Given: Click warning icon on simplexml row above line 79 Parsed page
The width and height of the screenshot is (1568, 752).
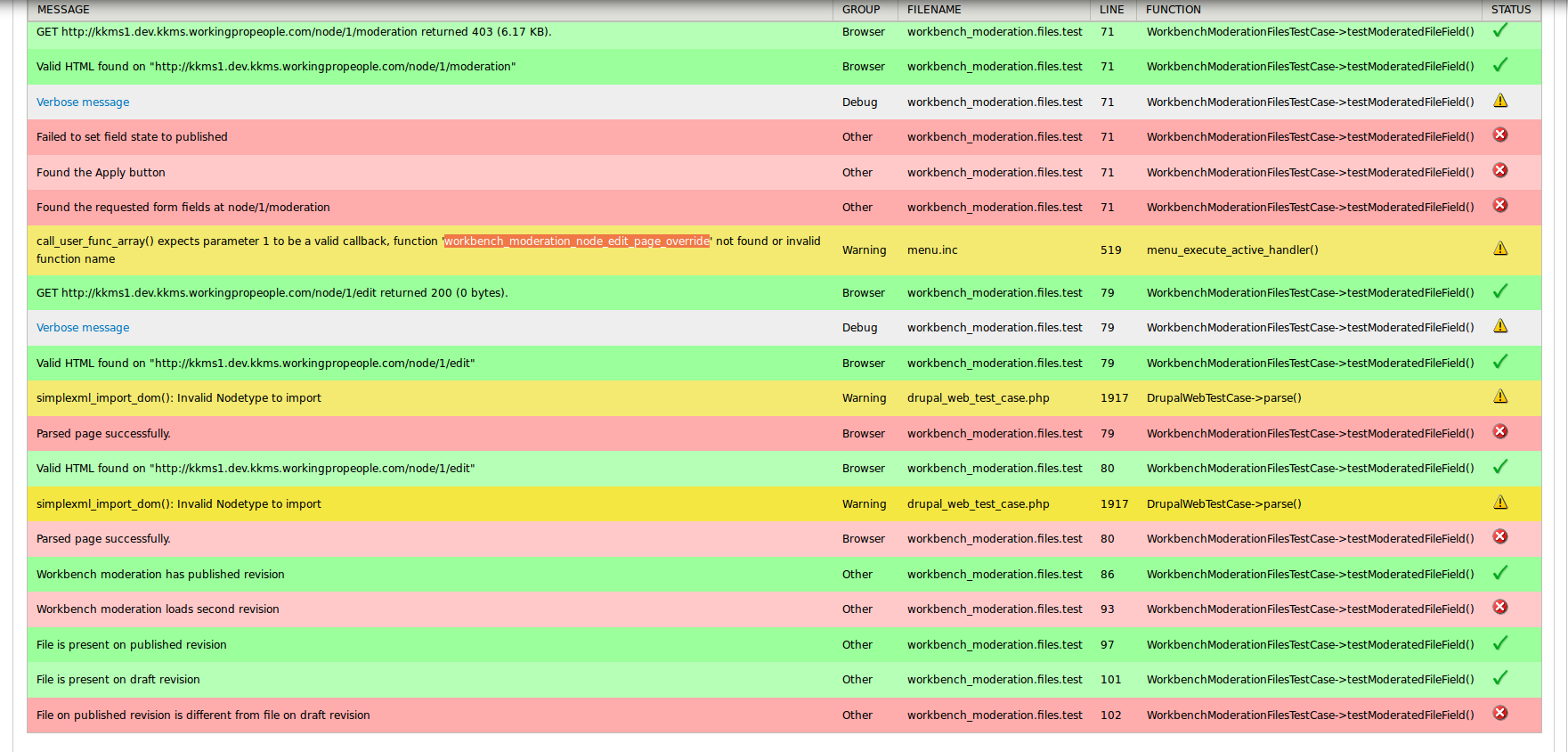Looking at the screenshot, I should (1500, 396).
